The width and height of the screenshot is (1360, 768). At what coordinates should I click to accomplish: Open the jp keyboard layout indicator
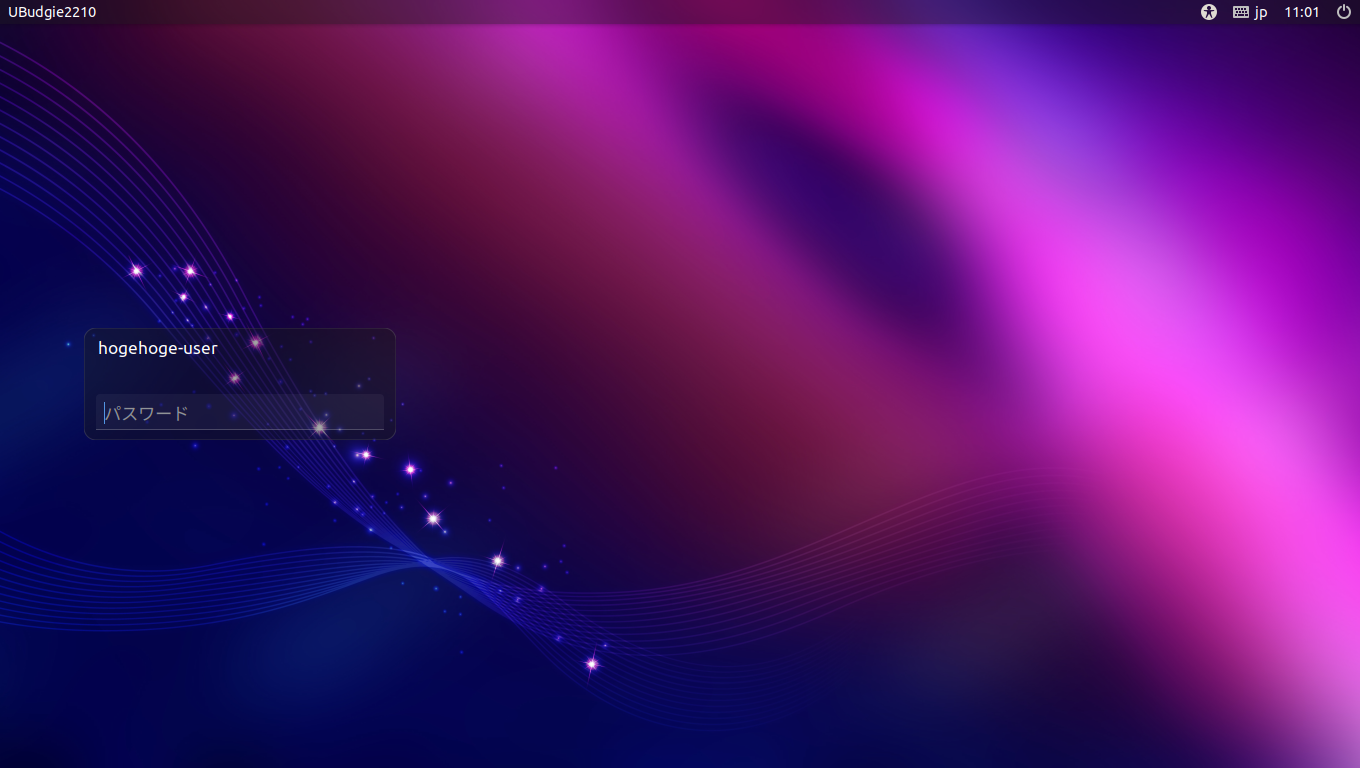pos(1250,12)
